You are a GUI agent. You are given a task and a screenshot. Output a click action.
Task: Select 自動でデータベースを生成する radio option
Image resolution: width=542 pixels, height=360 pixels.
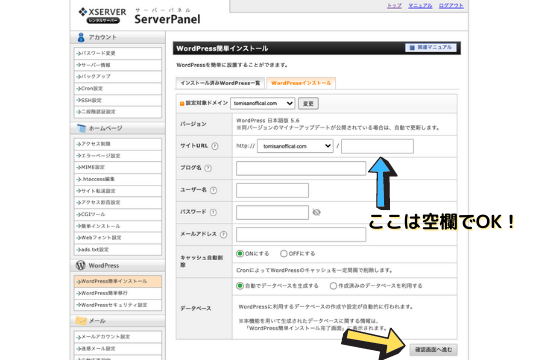click(240, 286)
